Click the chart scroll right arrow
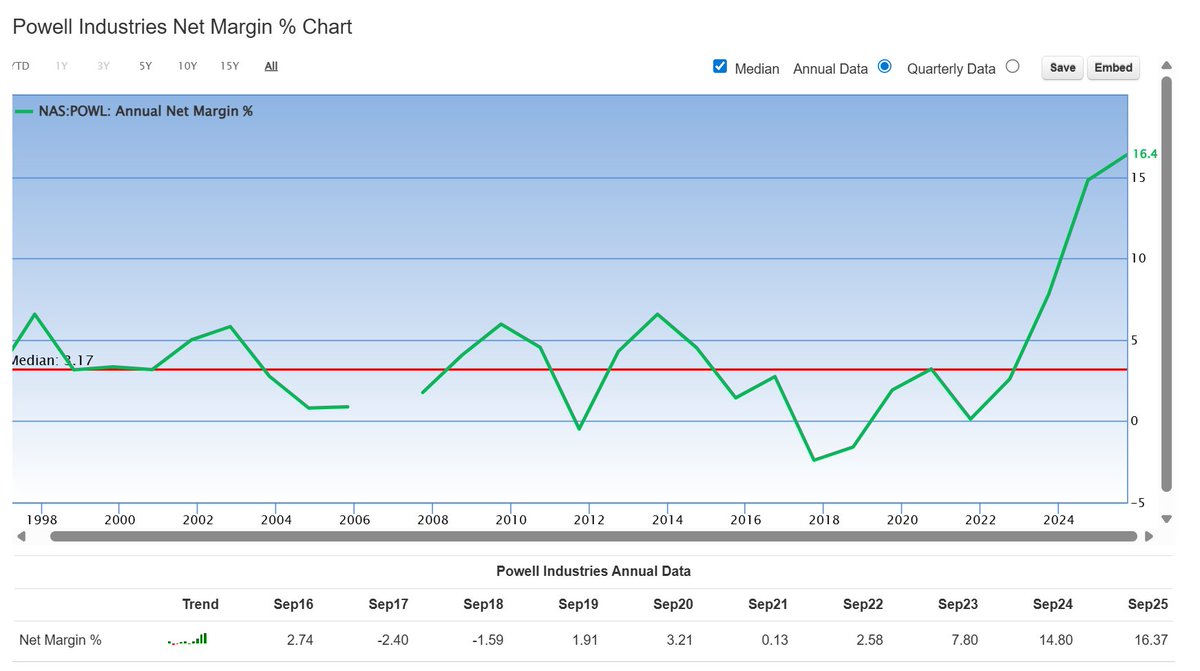Image resolution: width=1200 pixels, height=671 pixels. click(1148, 537)
